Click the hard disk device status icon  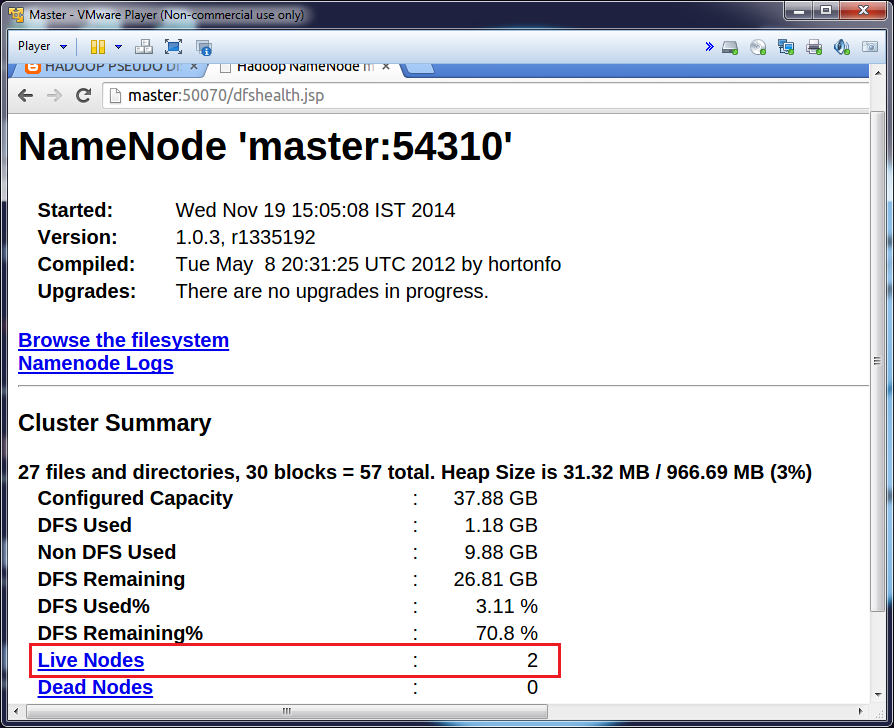[730, 47]
